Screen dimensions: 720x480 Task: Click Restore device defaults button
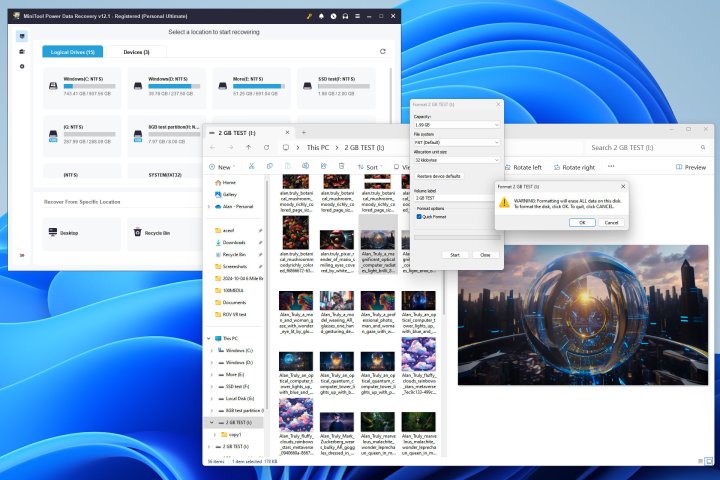[439, 176]
